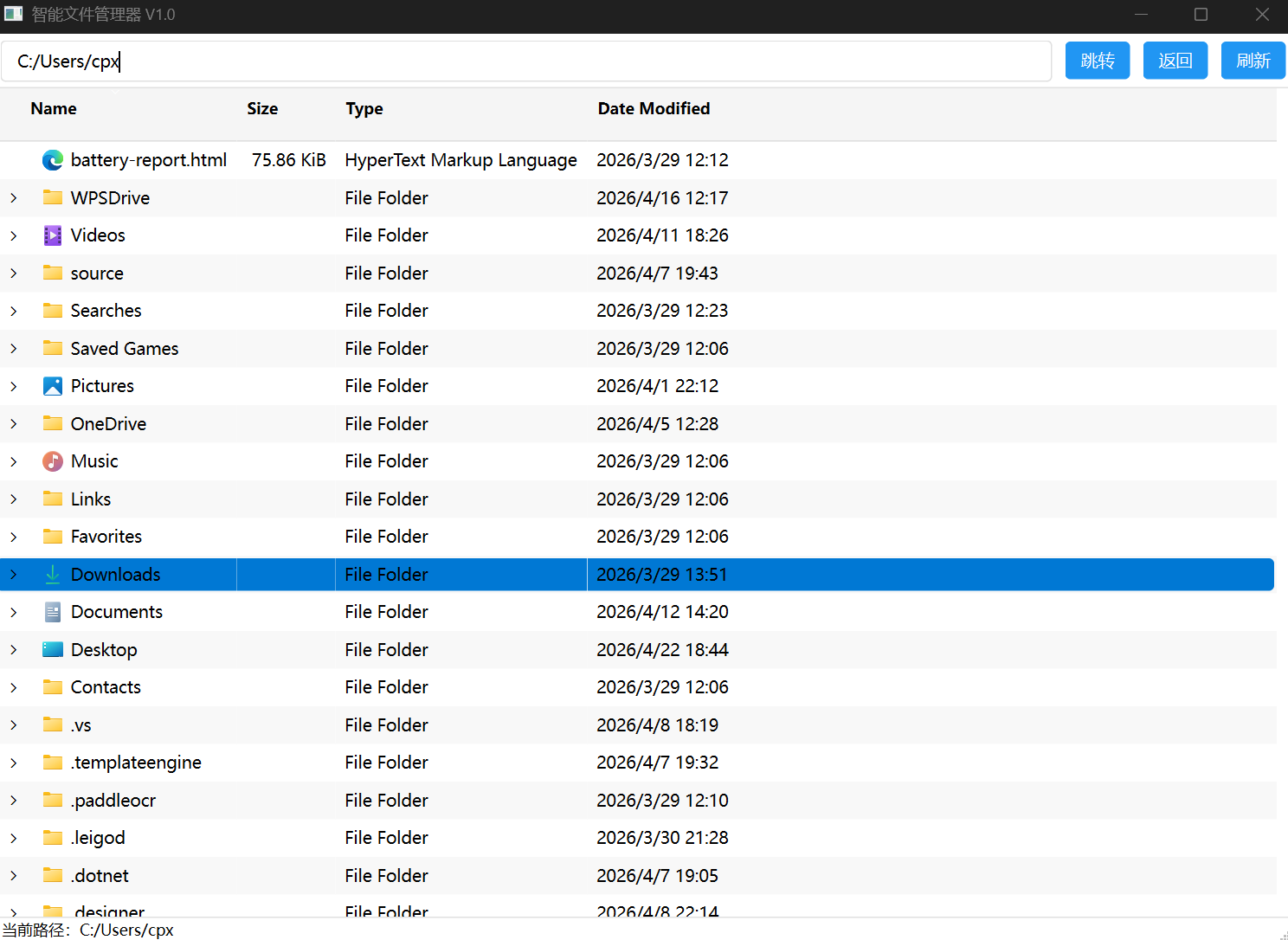Click the Pictures folder icon
This screenshot has height=940, width=1288.
click(x=53, y=386)
